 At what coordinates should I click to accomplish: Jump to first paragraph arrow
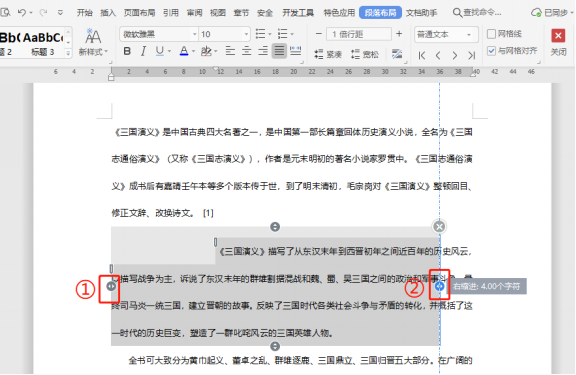(x=422, y=55)
